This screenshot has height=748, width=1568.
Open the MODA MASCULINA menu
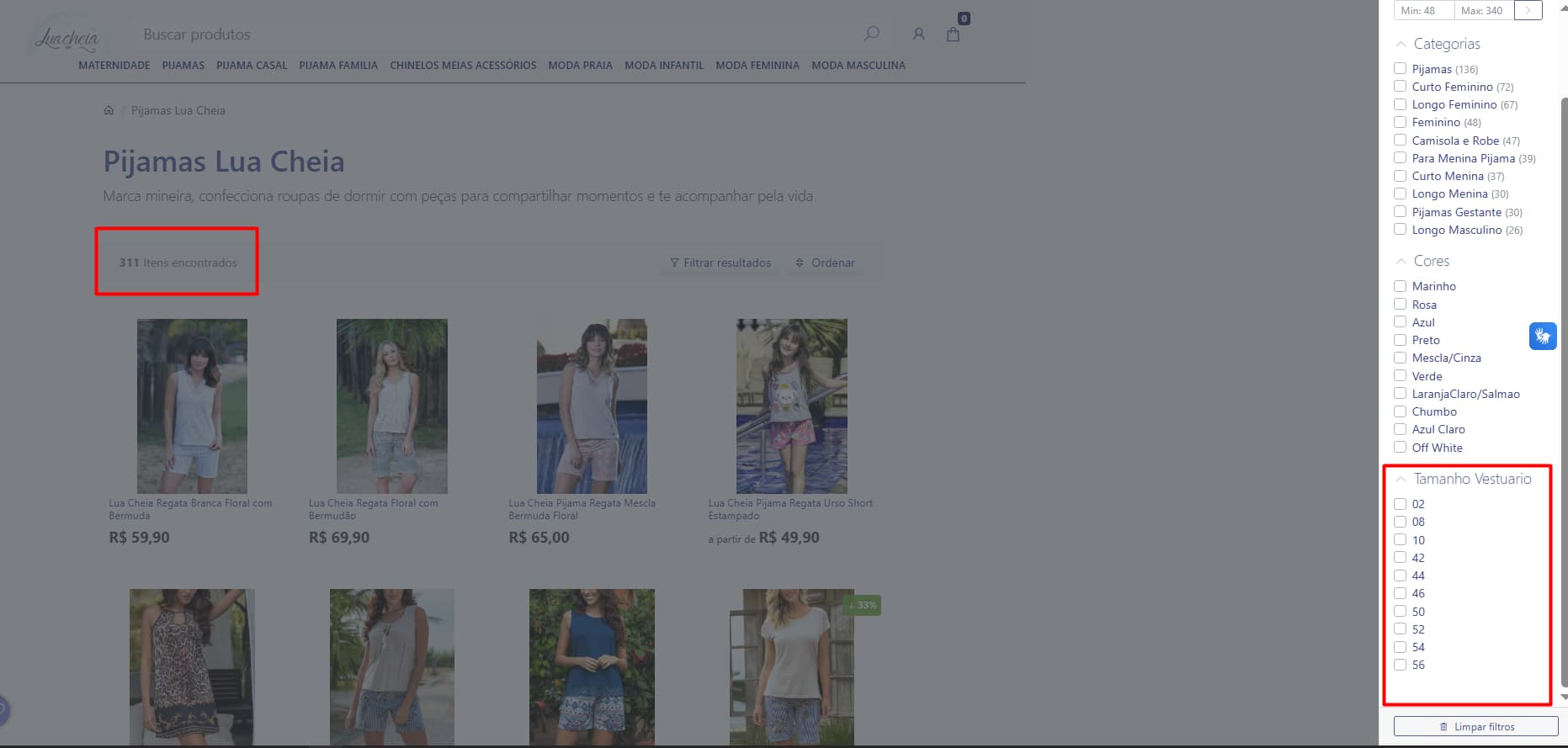point(858,66)
